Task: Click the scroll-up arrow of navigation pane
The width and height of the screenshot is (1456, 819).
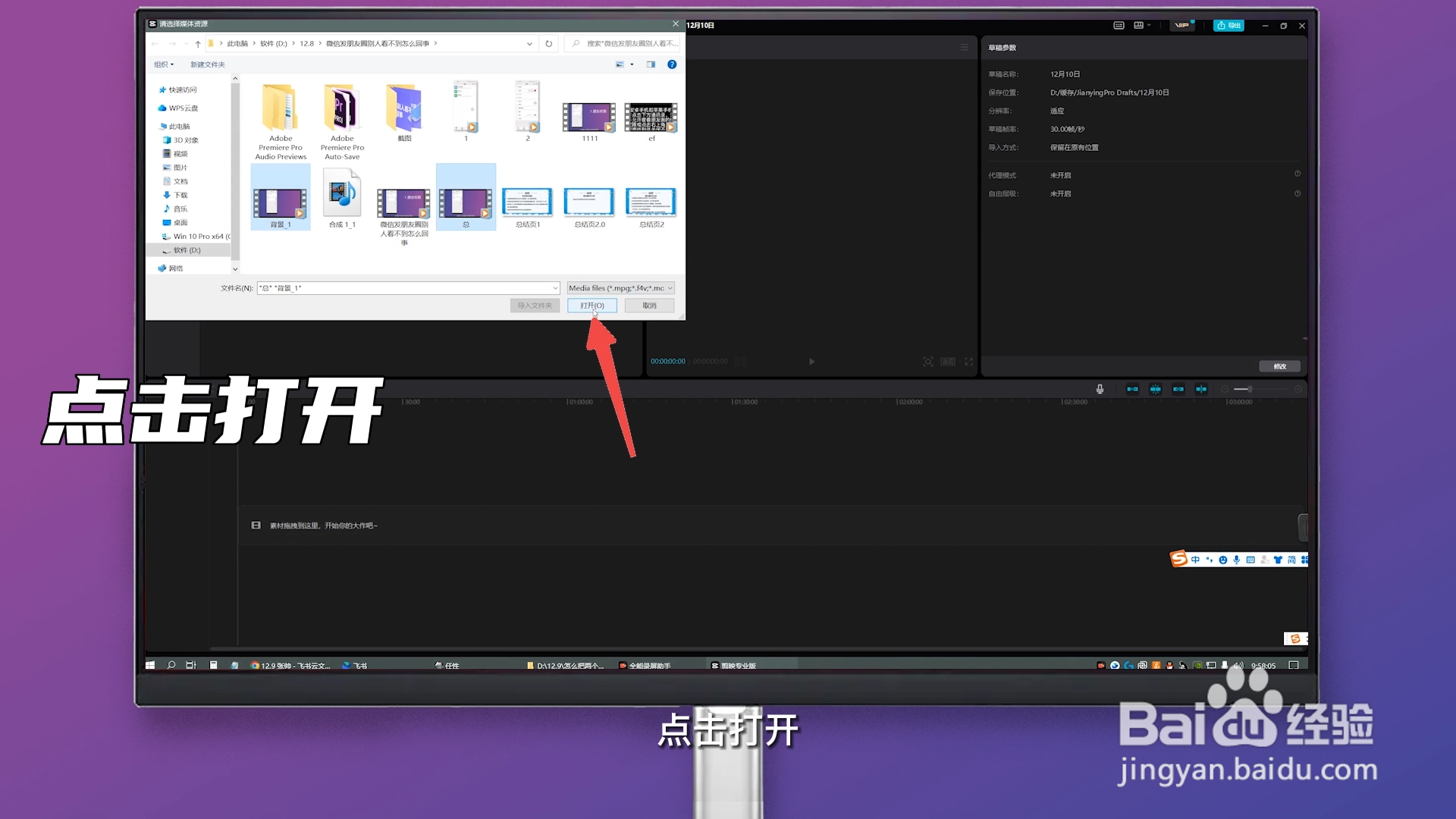Action: coord(235,78)
